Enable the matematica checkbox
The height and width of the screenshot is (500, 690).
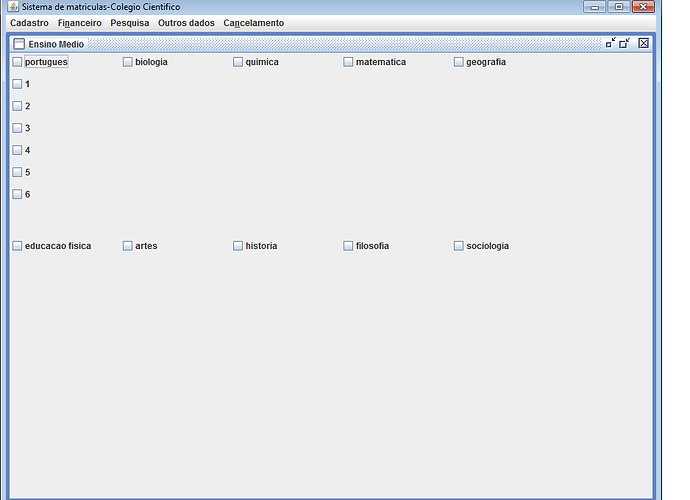[x=348, y=62]
